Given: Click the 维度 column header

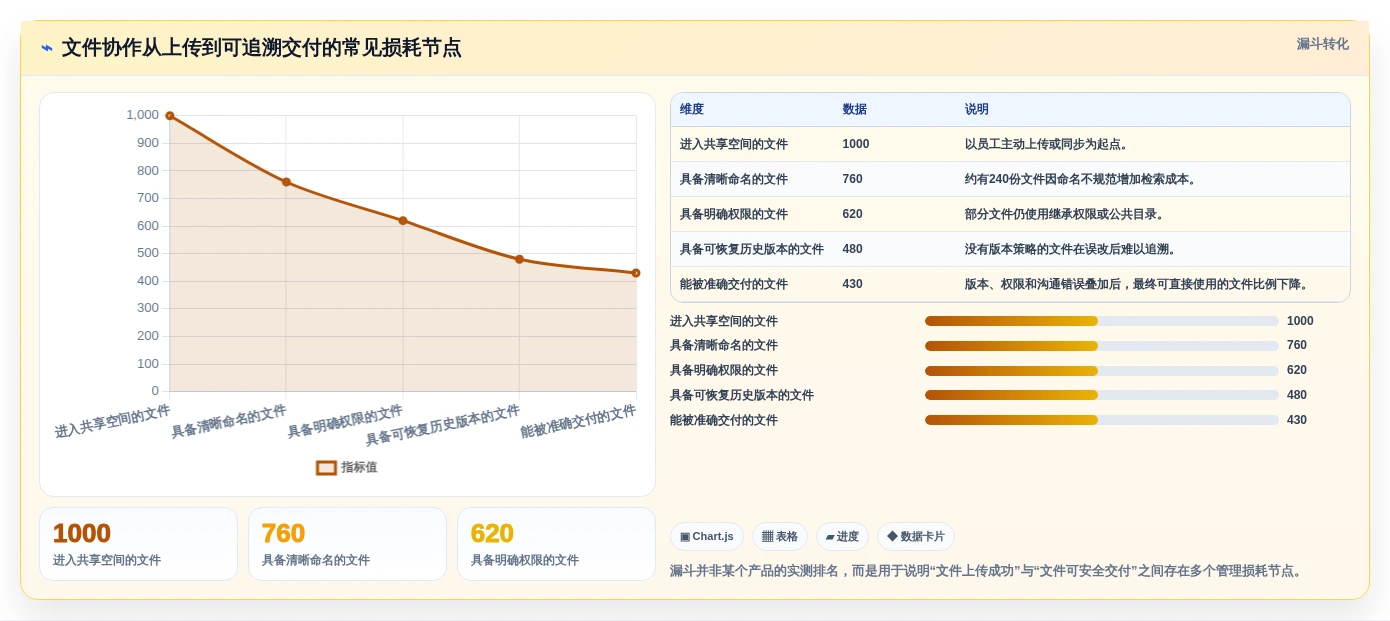Looking at the screenshot, I should pos(692,109).
